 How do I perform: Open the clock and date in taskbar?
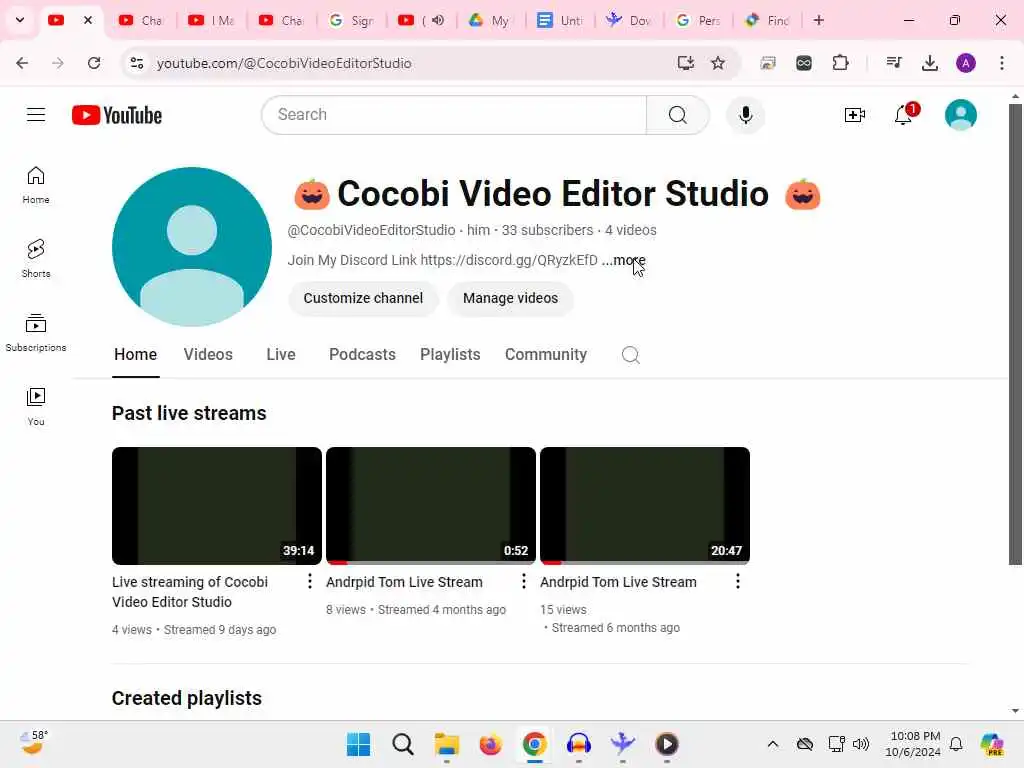[913, 744]
